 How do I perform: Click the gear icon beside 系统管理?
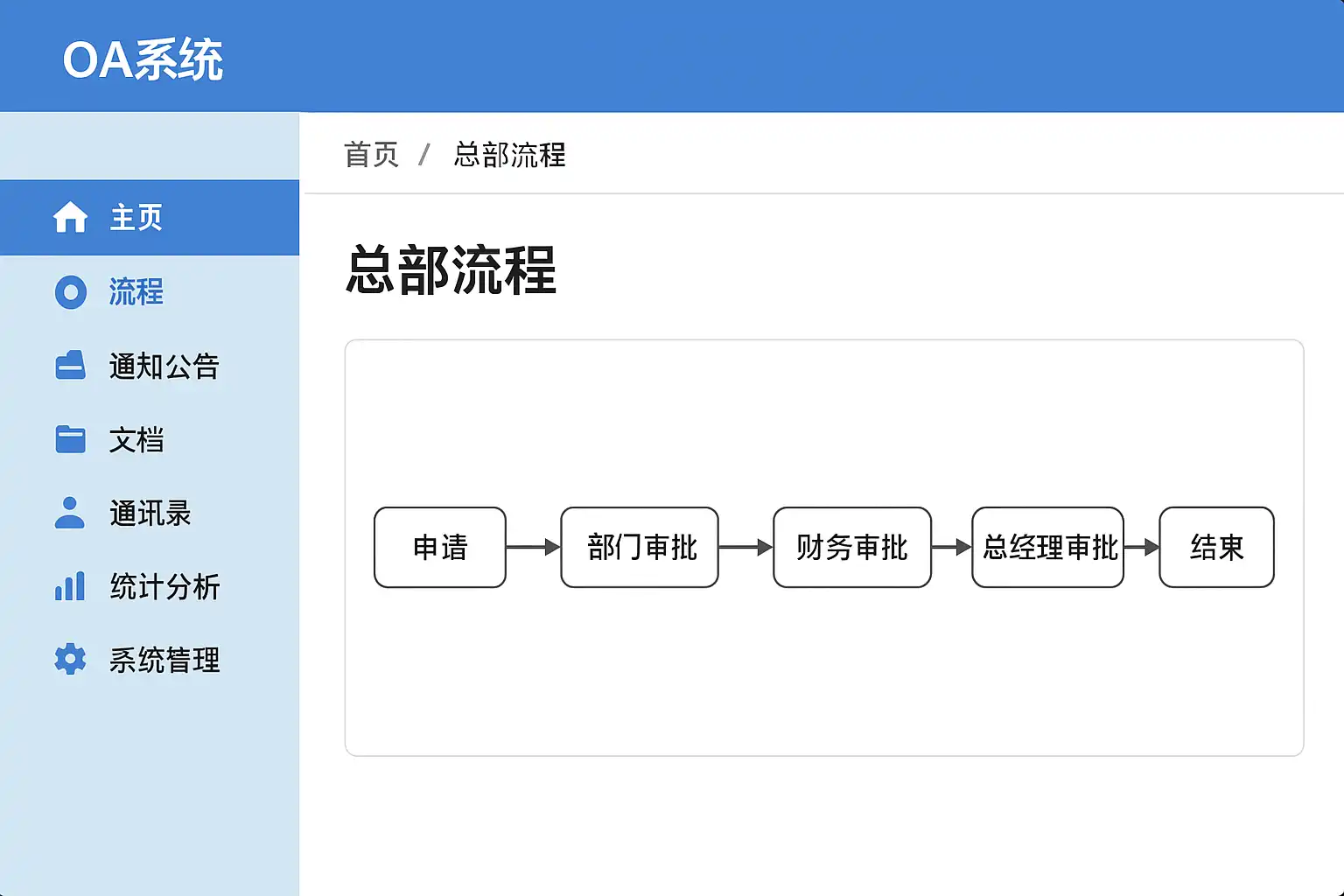[70, 659]
